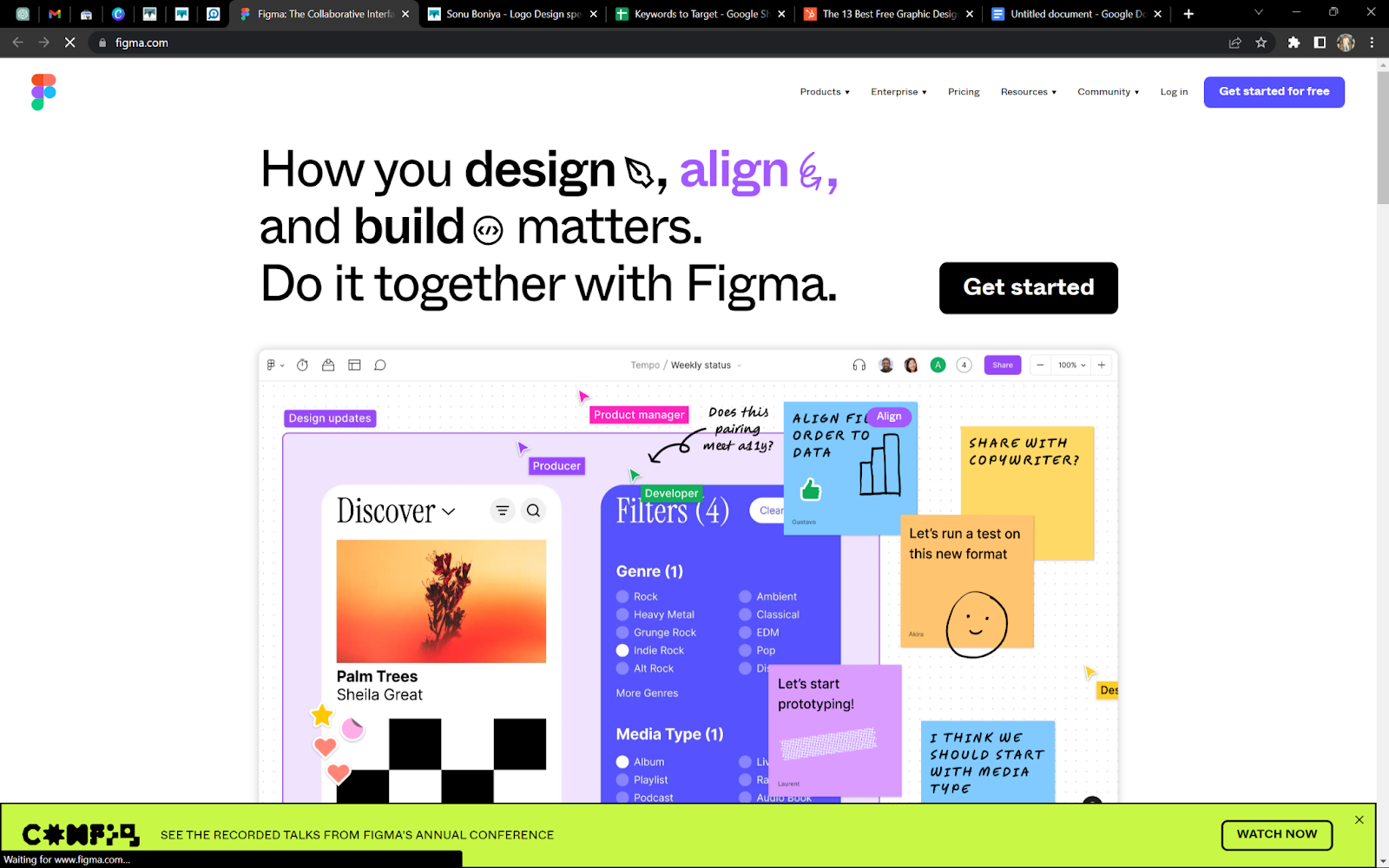
Task: Click the purple Let's start prototyping note
Action: pos(835,731)
